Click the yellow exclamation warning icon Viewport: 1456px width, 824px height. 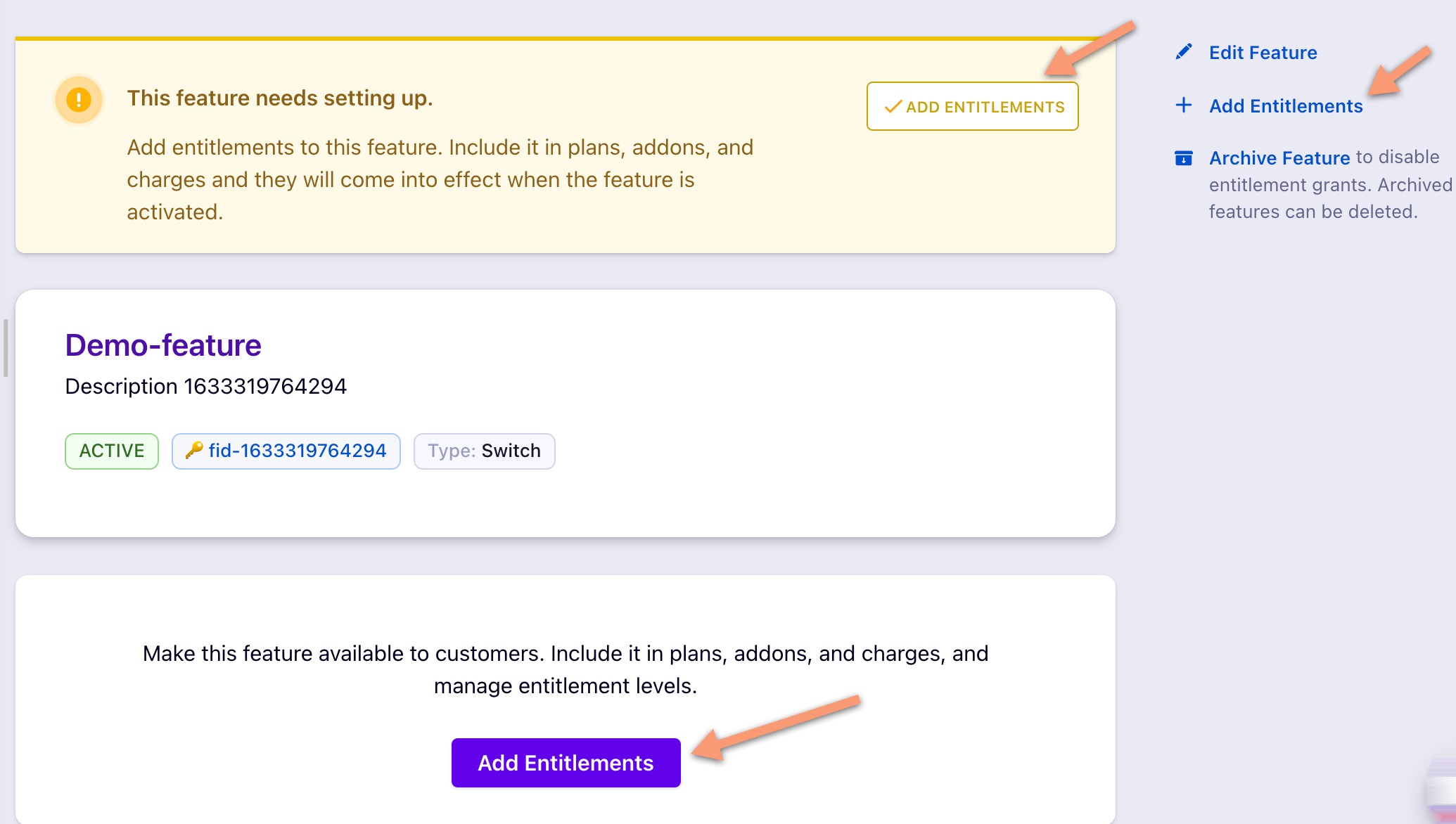pos(79,100)
